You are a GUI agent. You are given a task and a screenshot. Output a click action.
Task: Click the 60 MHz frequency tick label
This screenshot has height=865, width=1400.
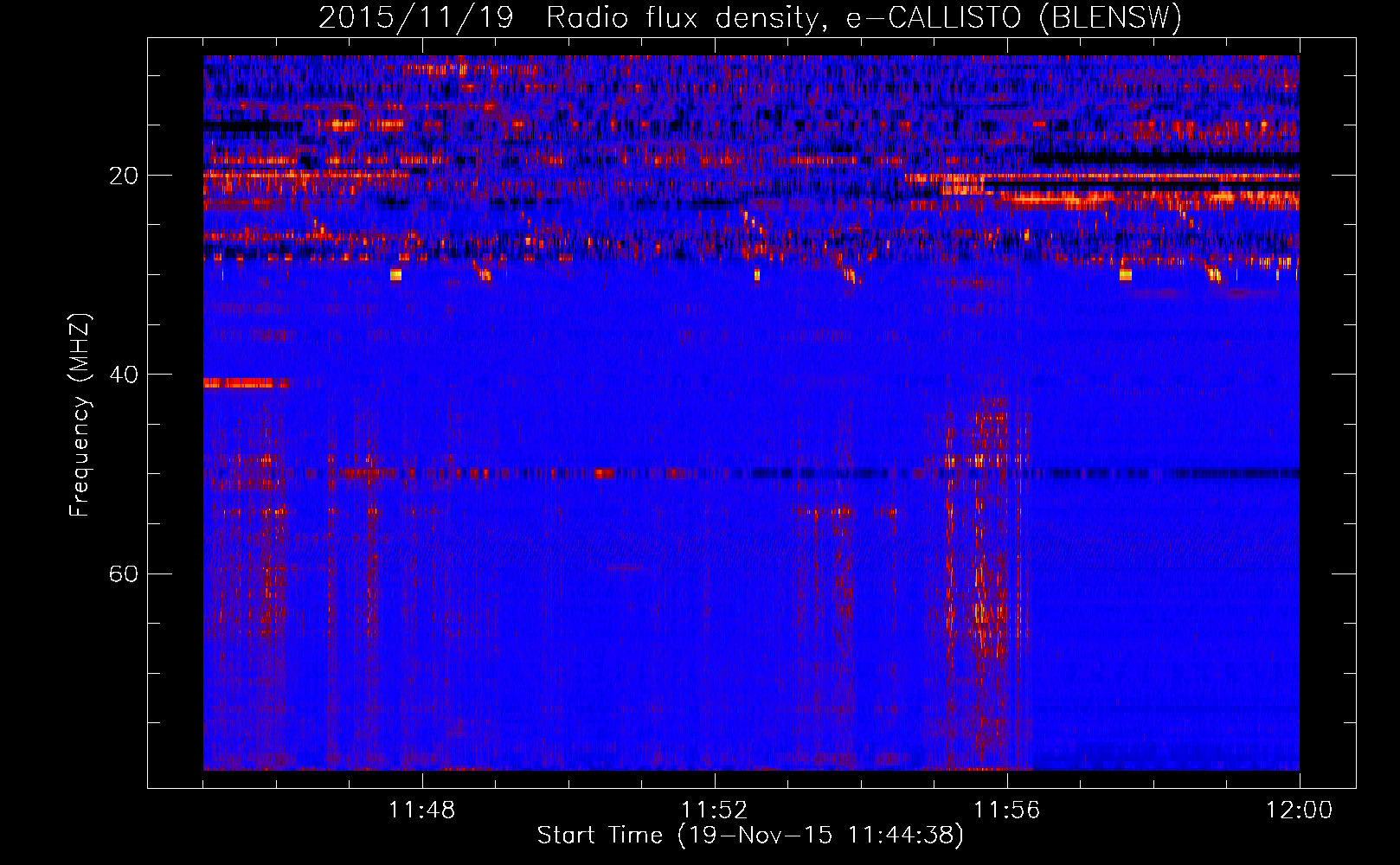pos(124,574)
